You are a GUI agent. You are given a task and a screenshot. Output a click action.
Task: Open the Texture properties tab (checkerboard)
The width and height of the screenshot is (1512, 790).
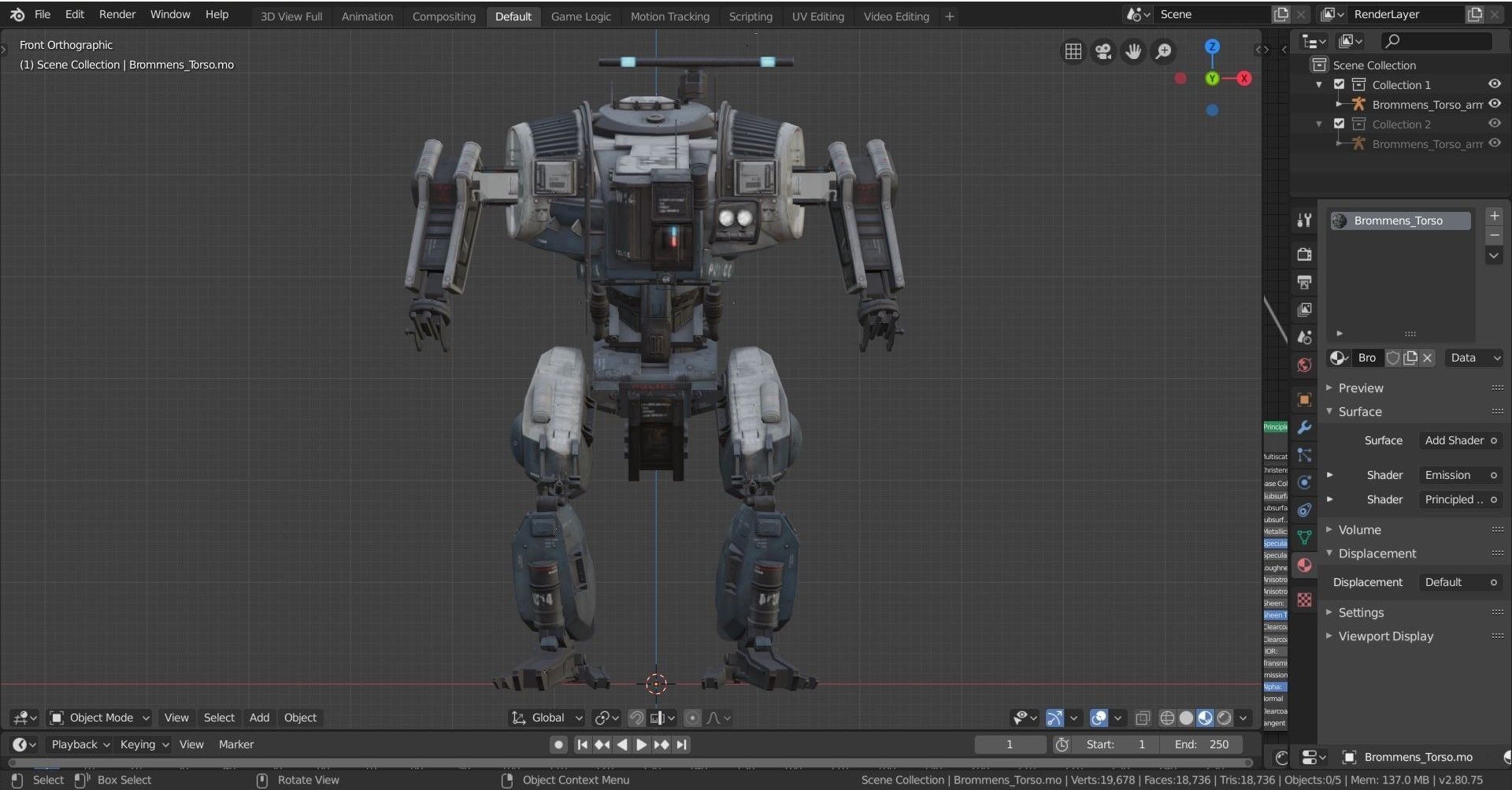tap(1304, 599)
